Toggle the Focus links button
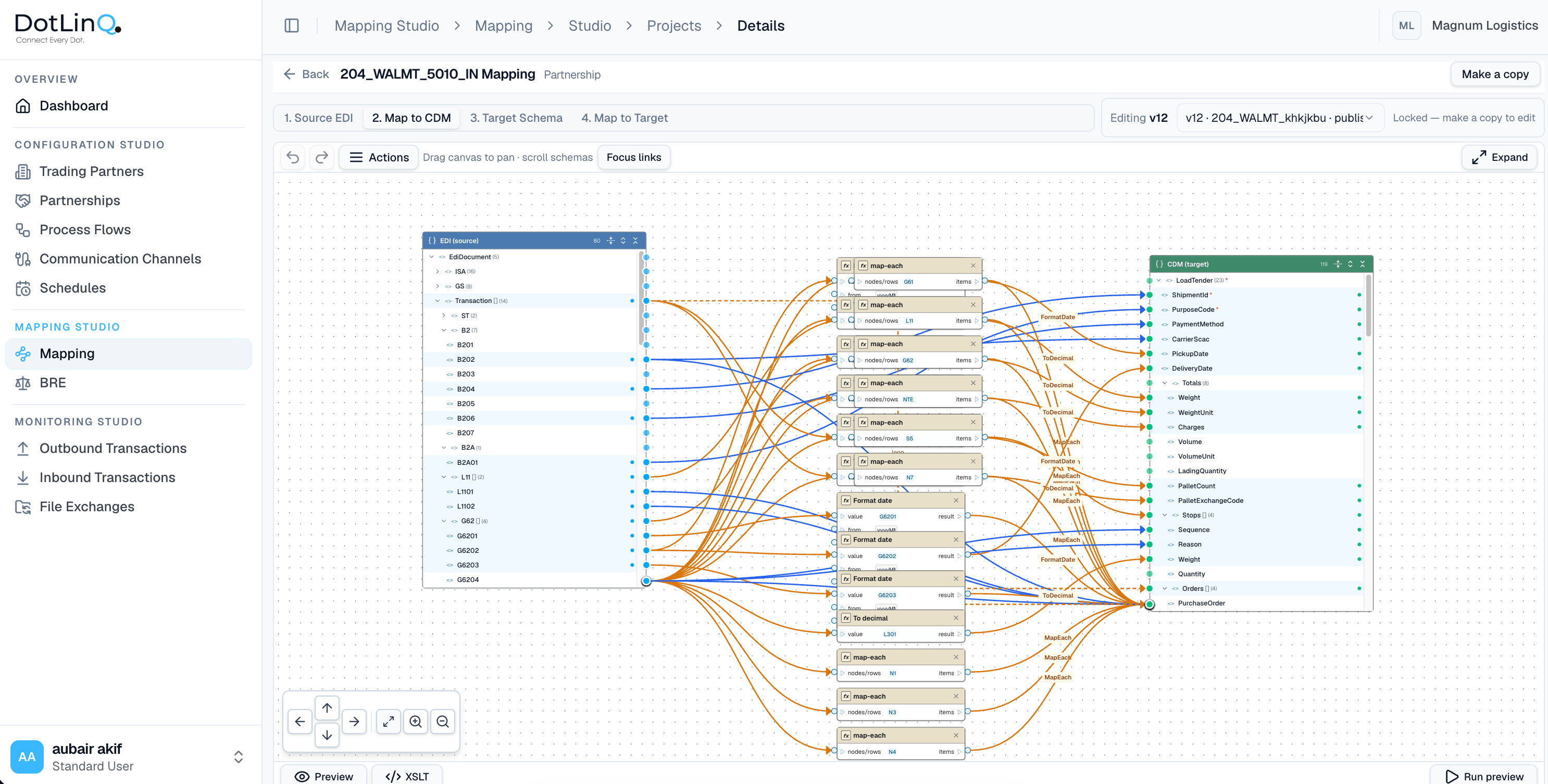1548x784 pixels. pyautogui.click(x=633, y=157)
